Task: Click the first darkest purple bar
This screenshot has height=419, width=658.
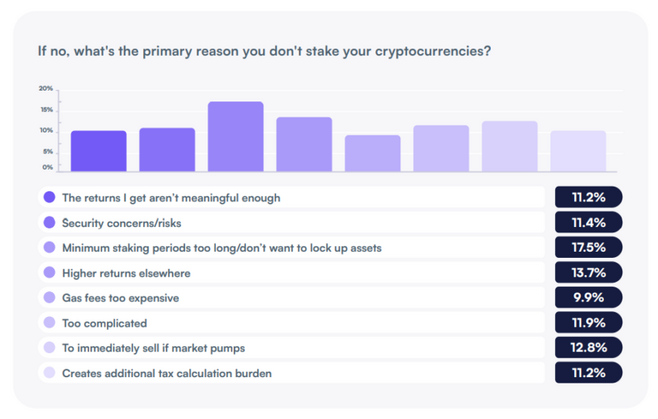Action: (99, 151)
